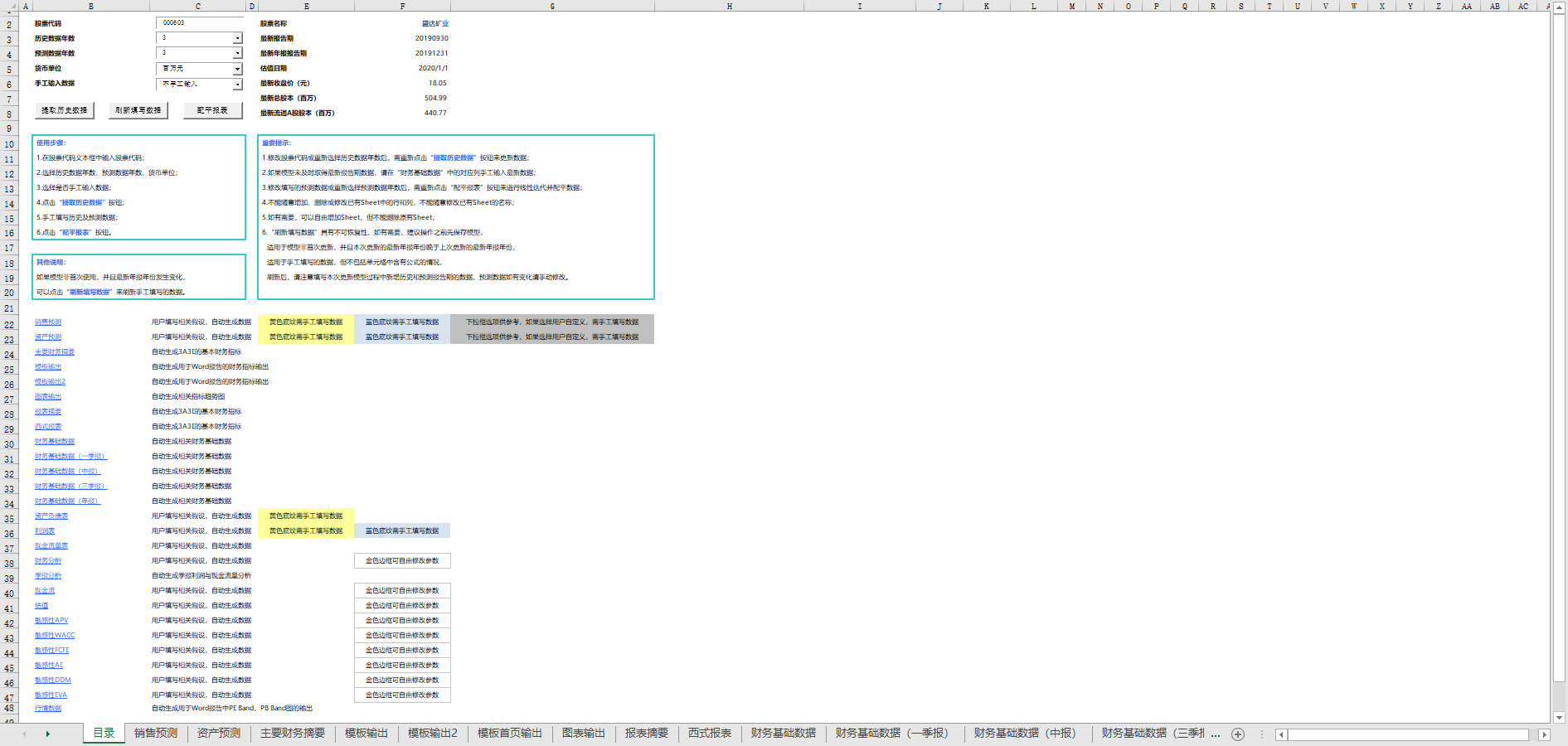1568x746 pixels.
Task: Expand the 手工输入数据 dropdown
Action: 237,84
